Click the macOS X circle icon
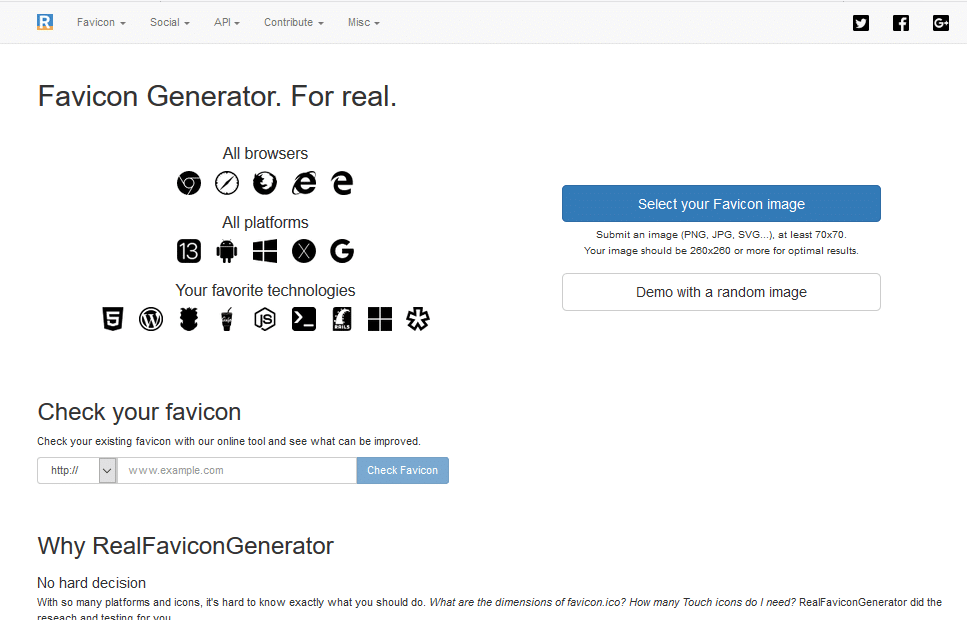Image resolution: width=967 pixels, height=620 pixels. point(303,251)
